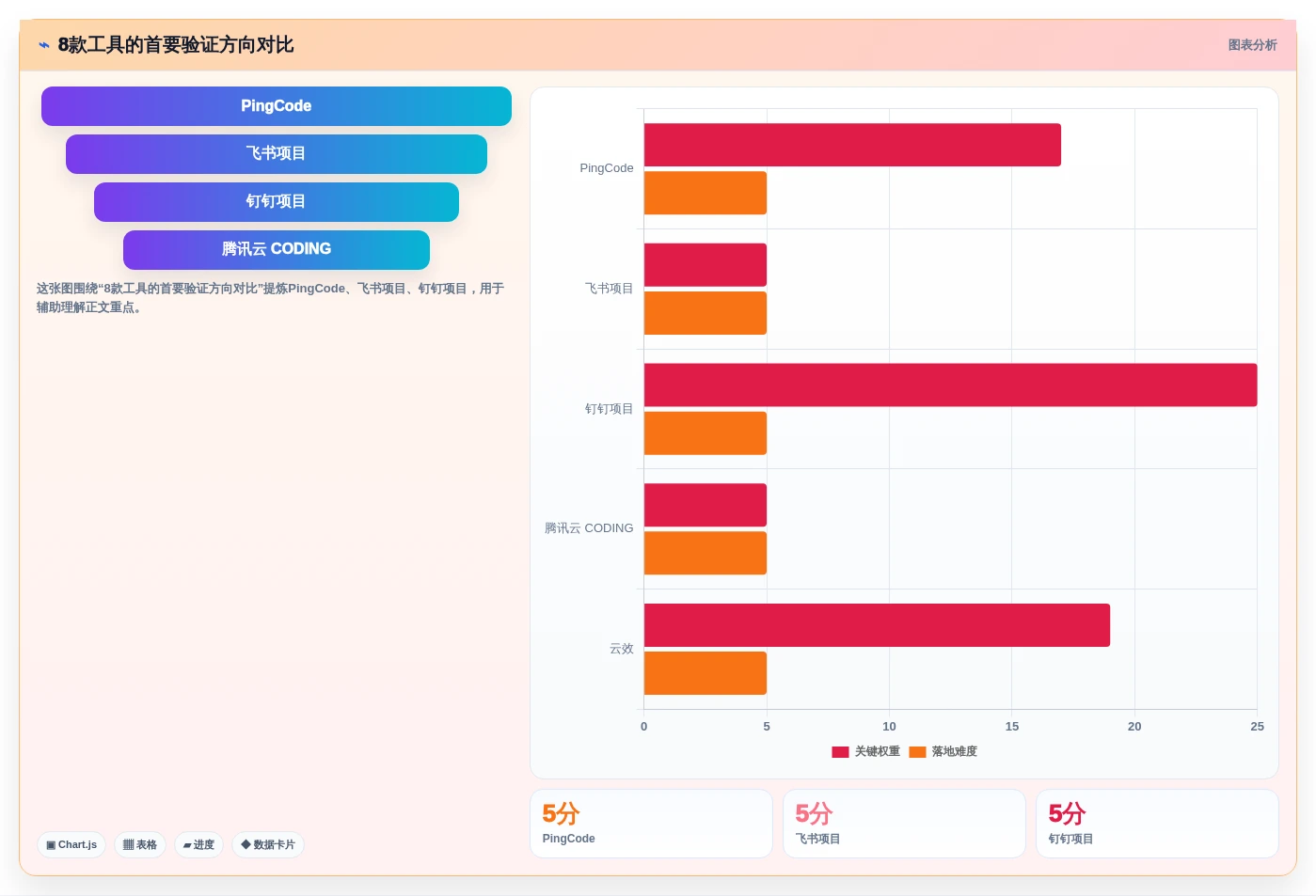1316x896 pixels.
Task: Click the 腾讯云 CODING axis label
Action: pyautogui.click(x=589, y=528)
